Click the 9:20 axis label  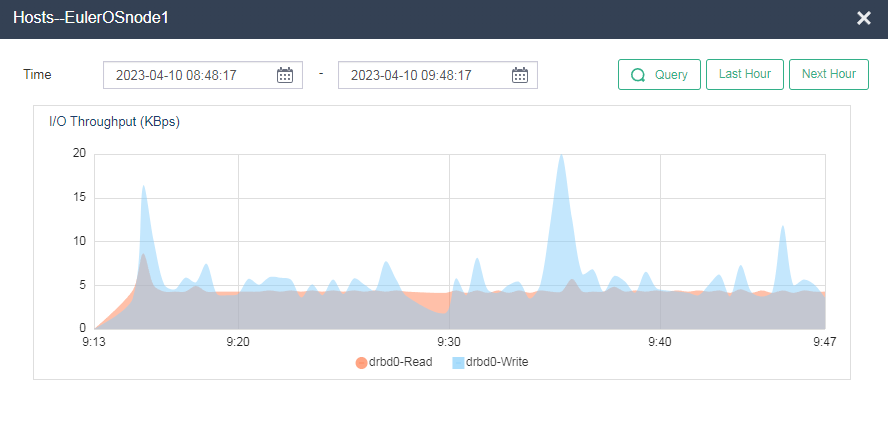[x=238, y=342]
